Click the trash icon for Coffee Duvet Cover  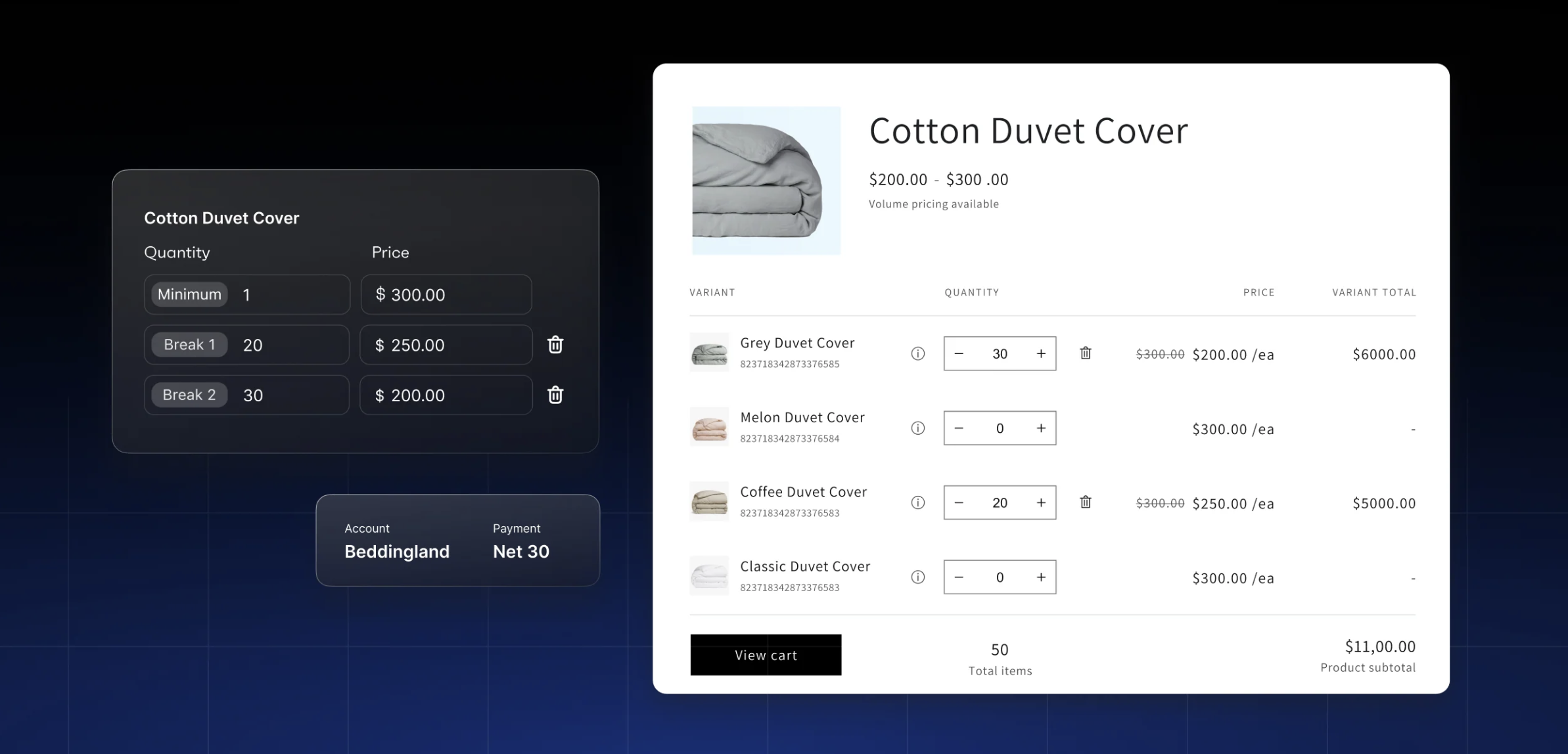tap(1085, 502)
